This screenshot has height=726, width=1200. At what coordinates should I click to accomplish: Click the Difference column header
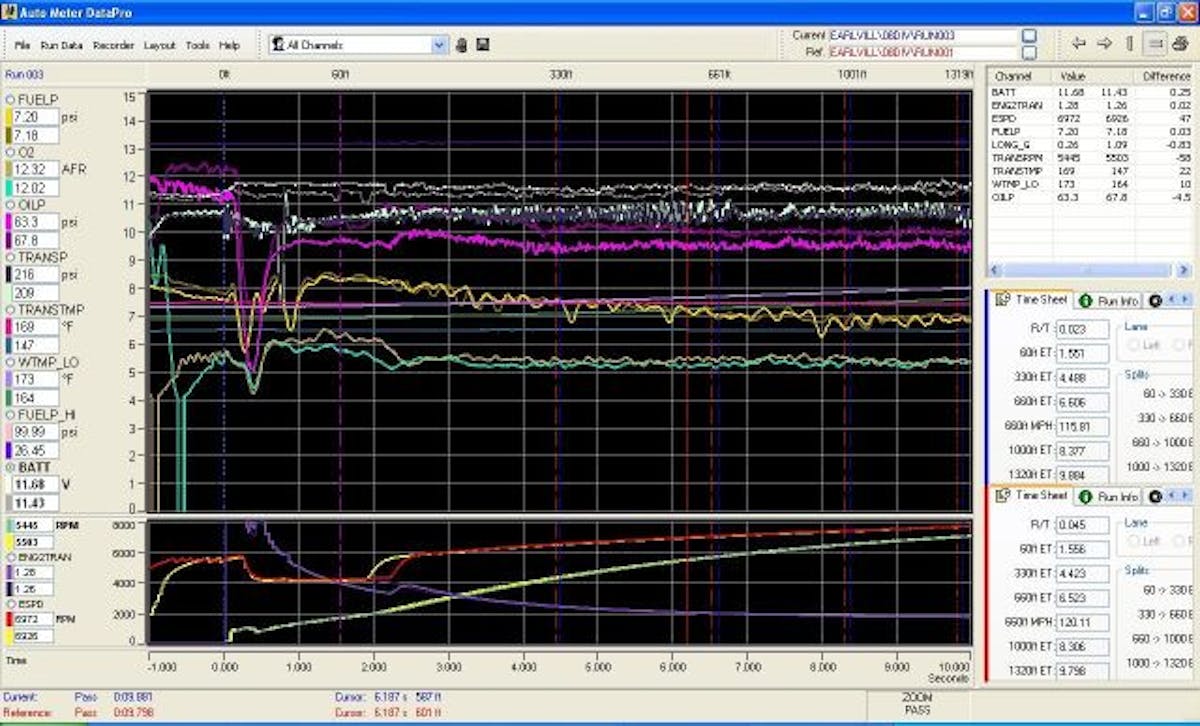(x=1165, y=76)
